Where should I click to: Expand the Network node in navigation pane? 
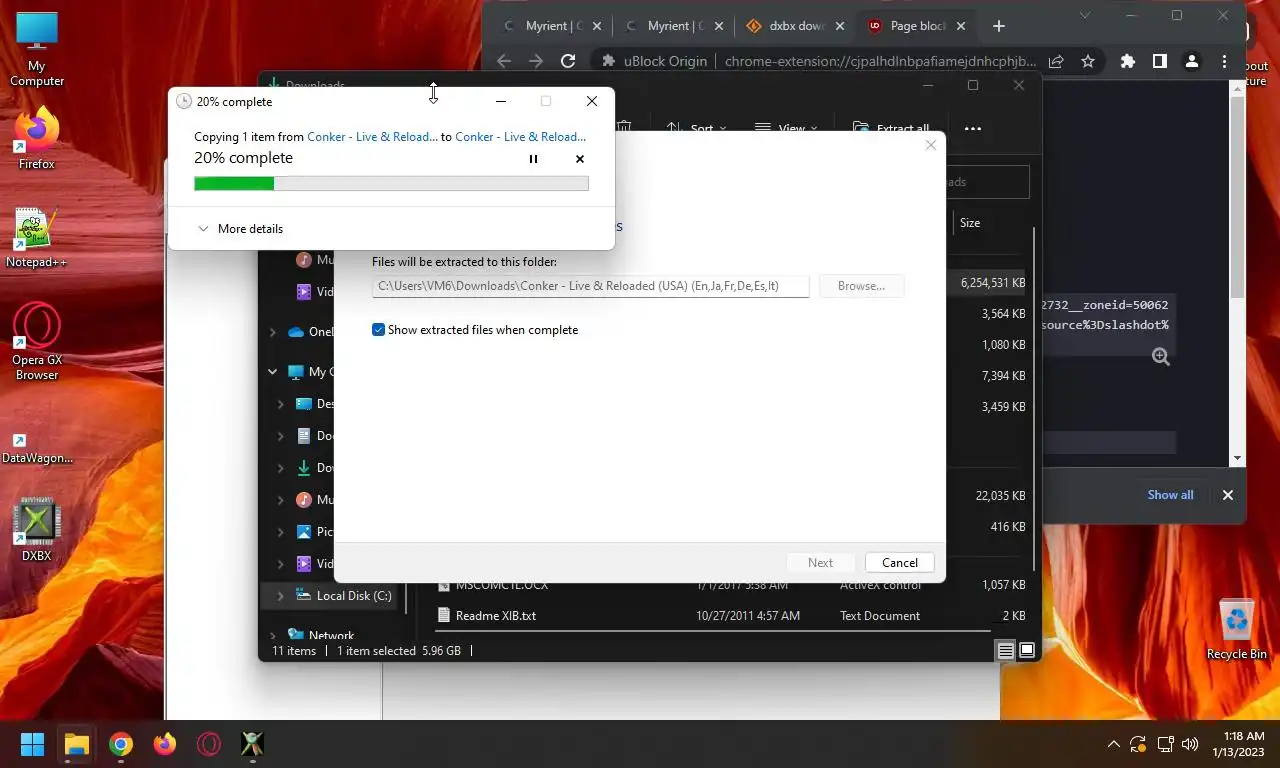[273, 636]
